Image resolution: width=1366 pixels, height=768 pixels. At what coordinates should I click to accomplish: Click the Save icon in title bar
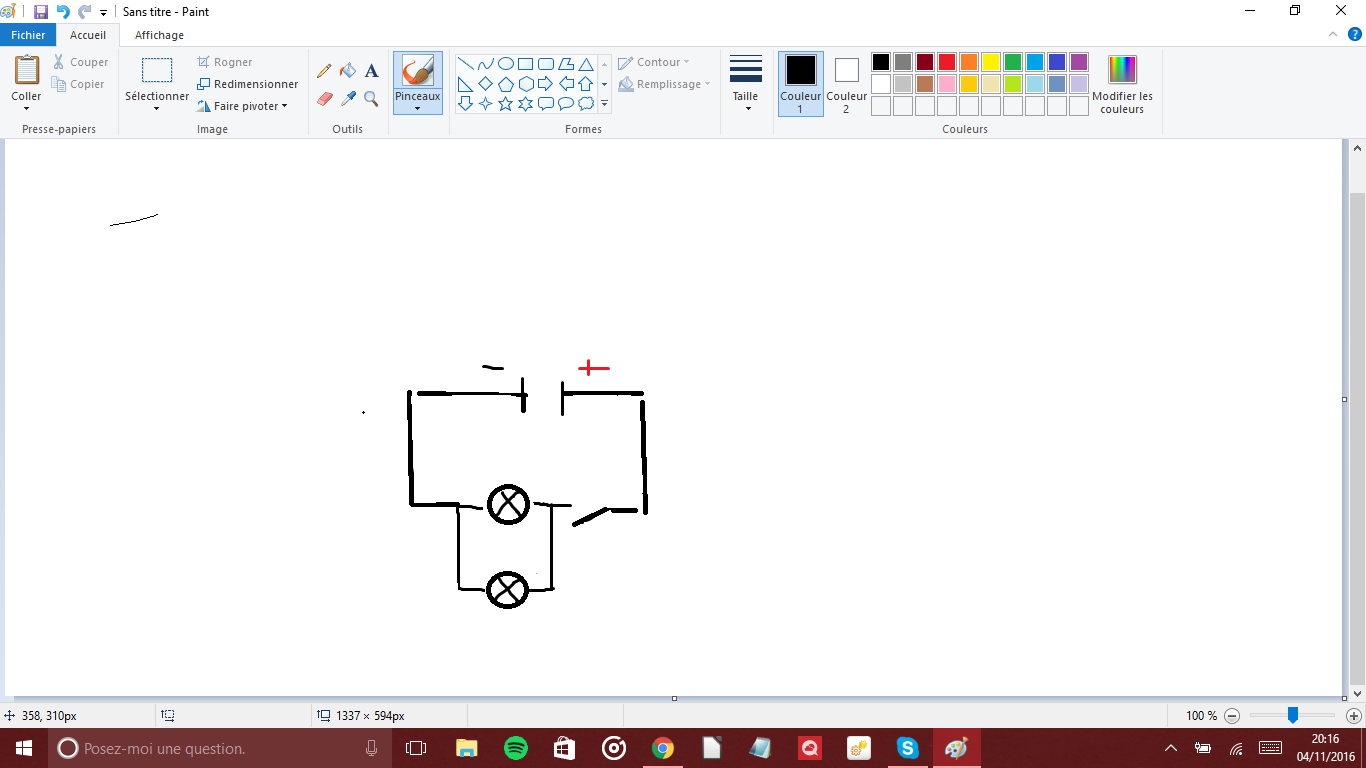(41, 12)
